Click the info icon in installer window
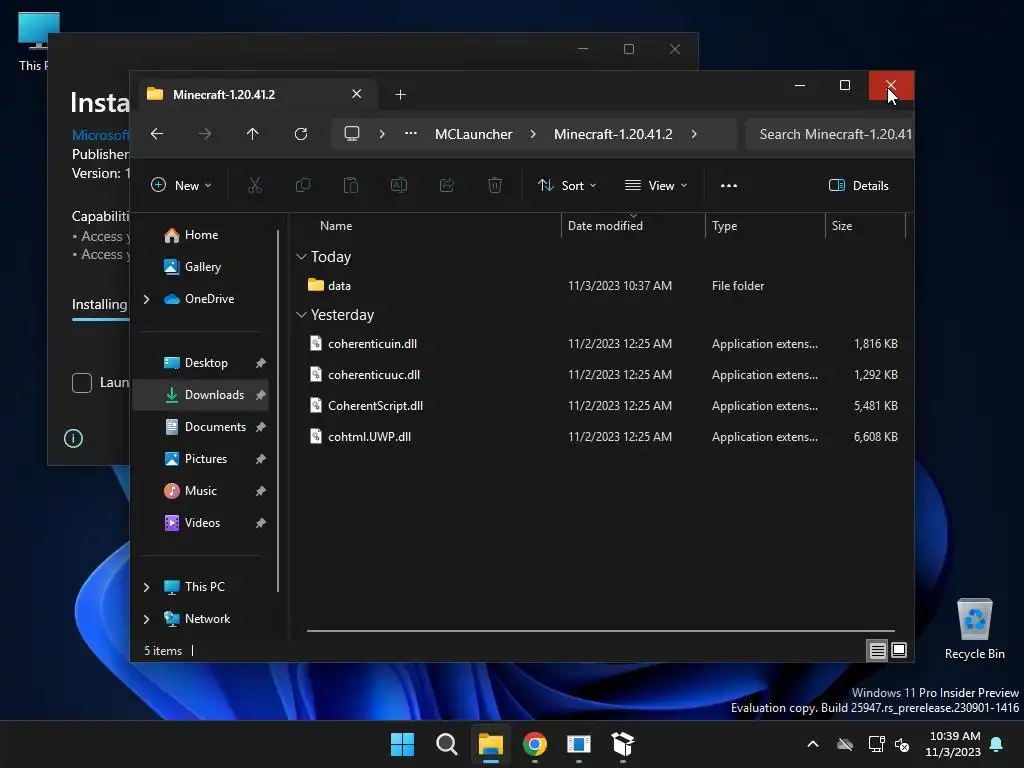 pos(73,438)
